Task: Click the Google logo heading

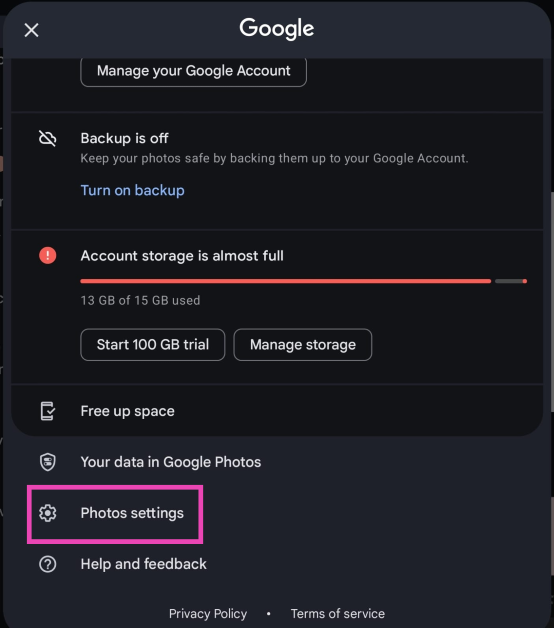Action: tap(277, 29)
